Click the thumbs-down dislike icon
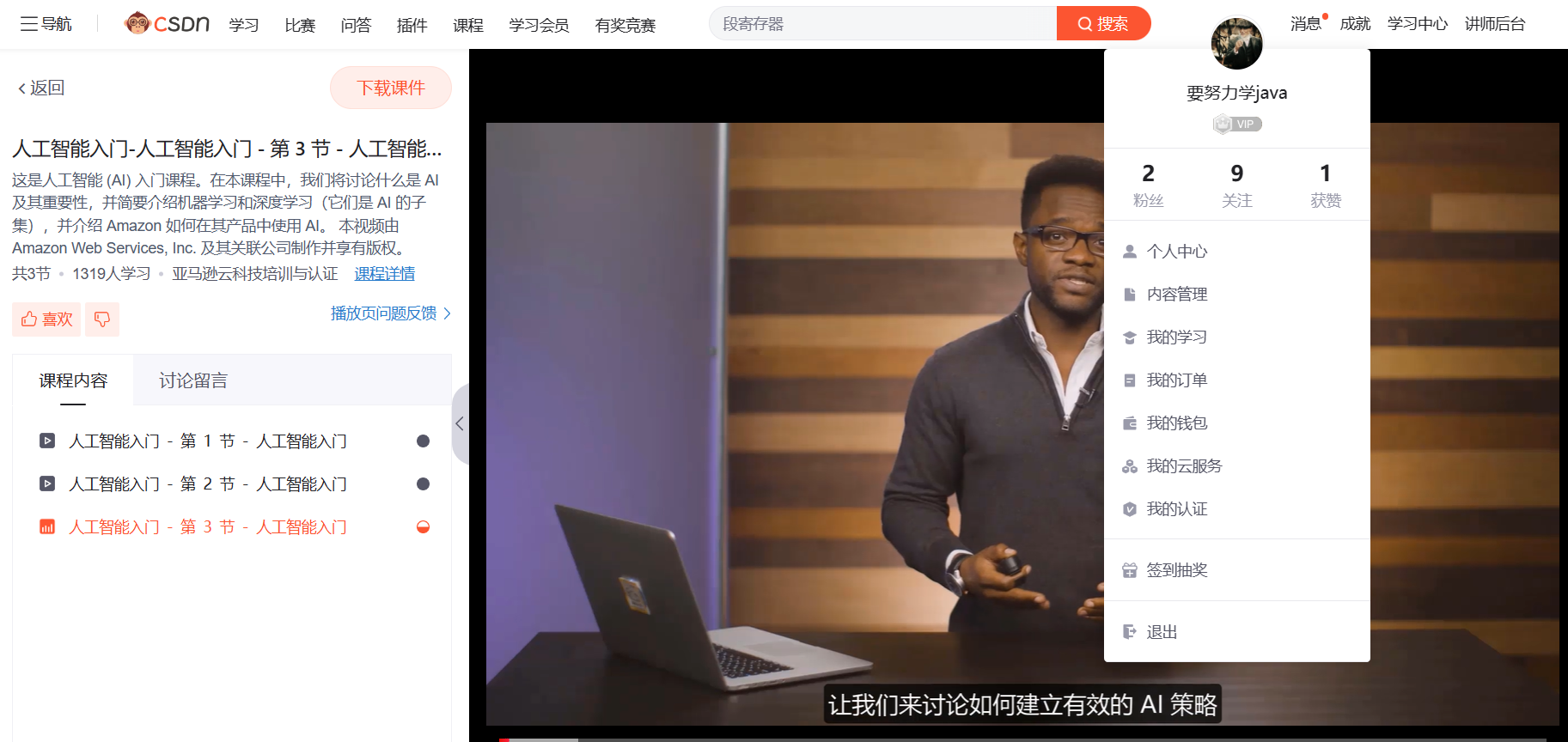This screenshot has width=1568, height=742. point(102,319)
